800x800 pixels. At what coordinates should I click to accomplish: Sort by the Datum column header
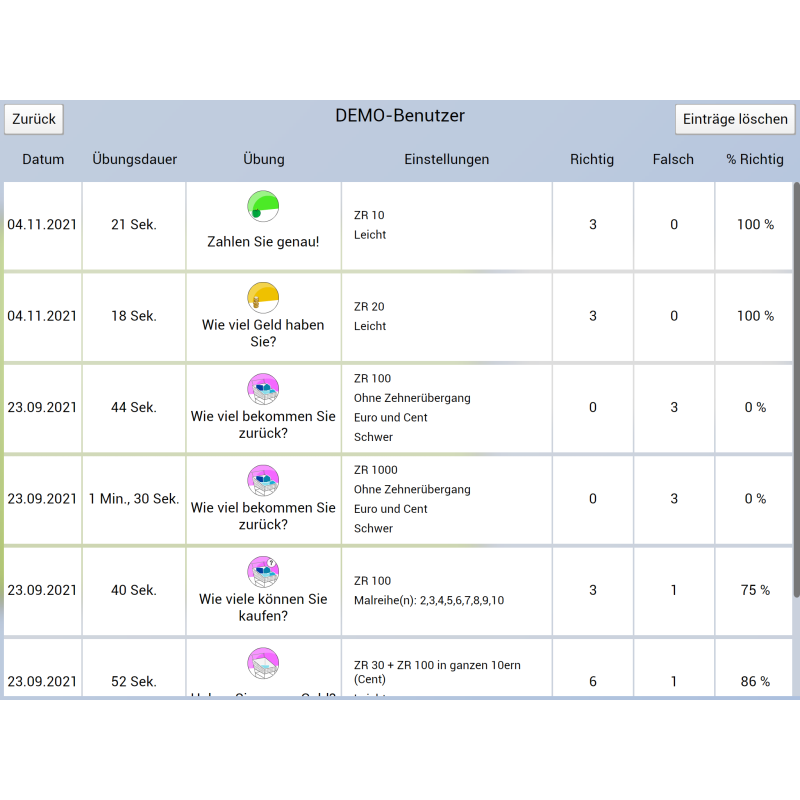43,159
